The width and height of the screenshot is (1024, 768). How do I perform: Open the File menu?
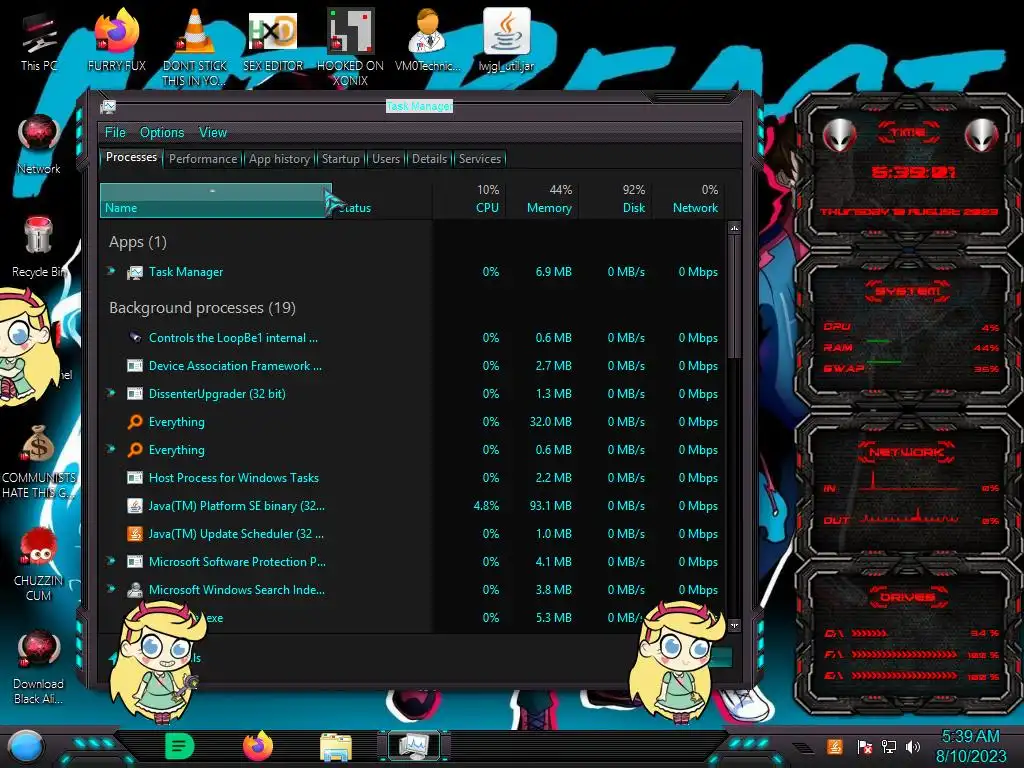coord(115,133)
